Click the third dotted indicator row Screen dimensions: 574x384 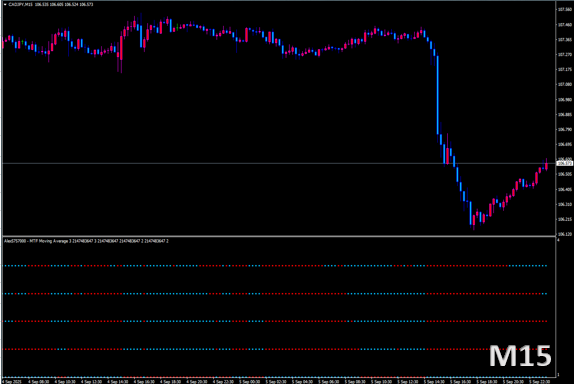coord(275,321)
